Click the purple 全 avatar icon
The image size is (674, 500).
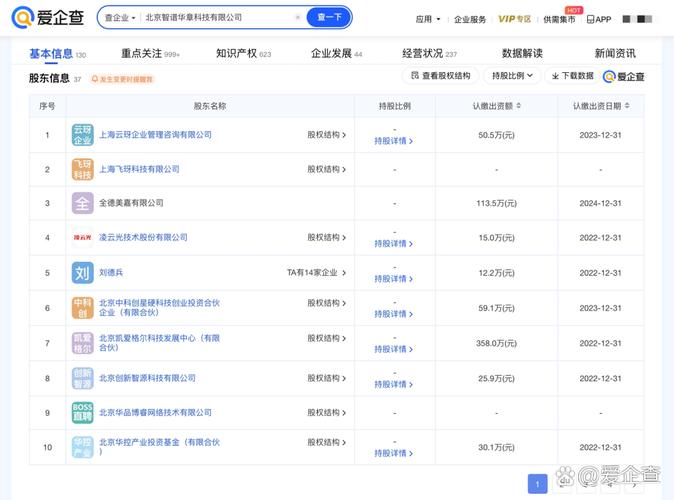click(x=83, y=203)
